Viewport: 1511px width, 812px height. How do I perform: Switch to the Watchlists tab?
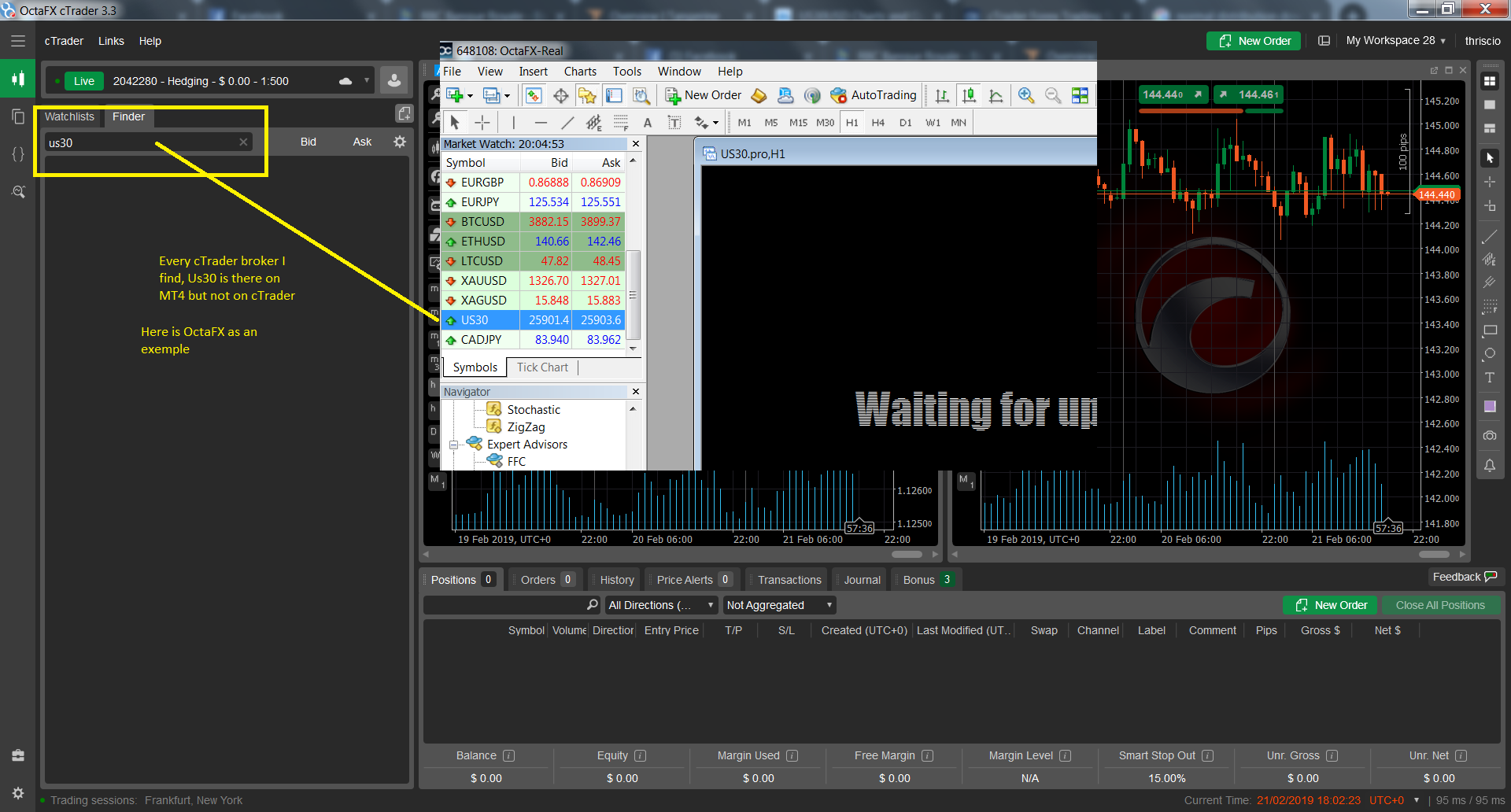point(69,116)
